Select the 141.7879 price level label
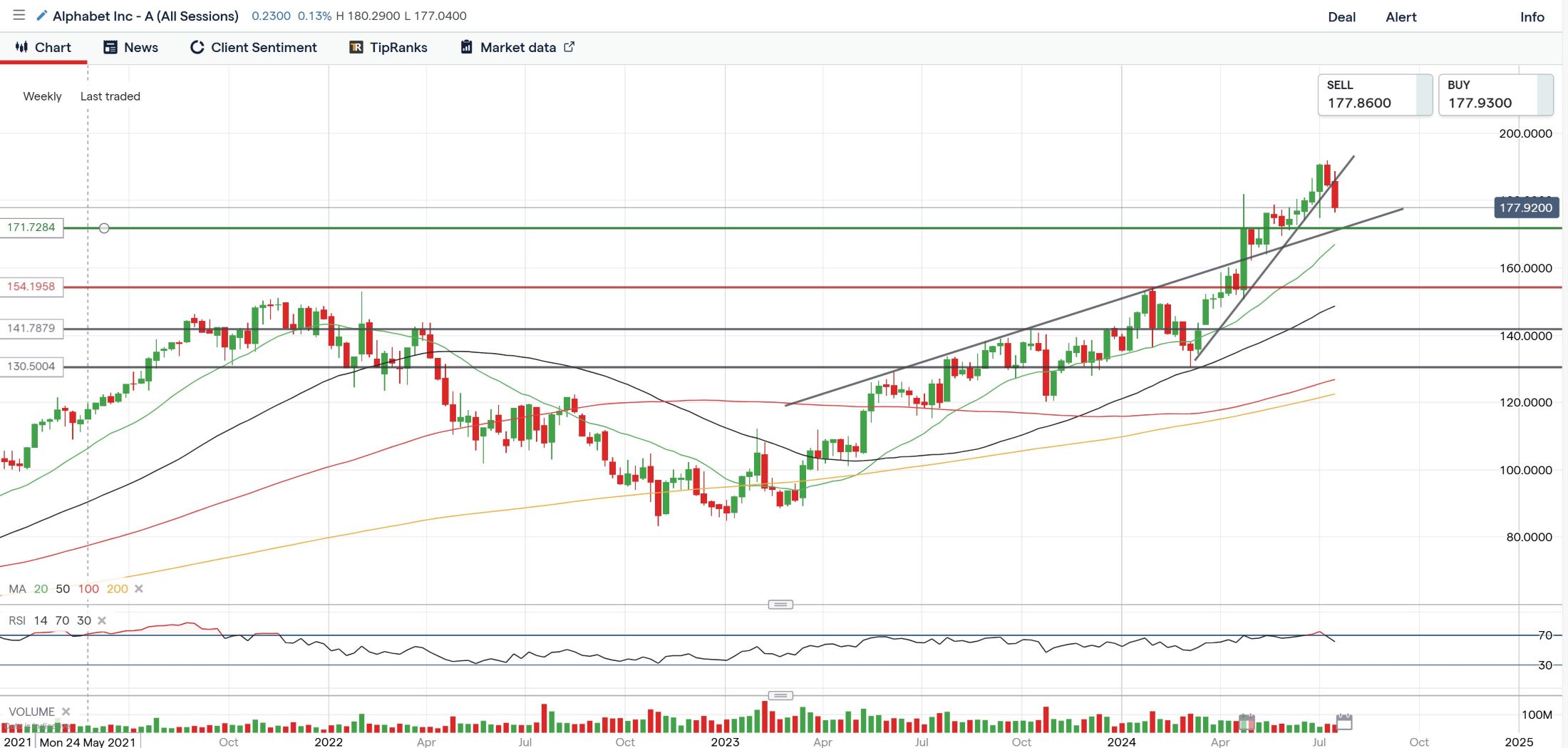1568x748 pixels. click(31, 329)
